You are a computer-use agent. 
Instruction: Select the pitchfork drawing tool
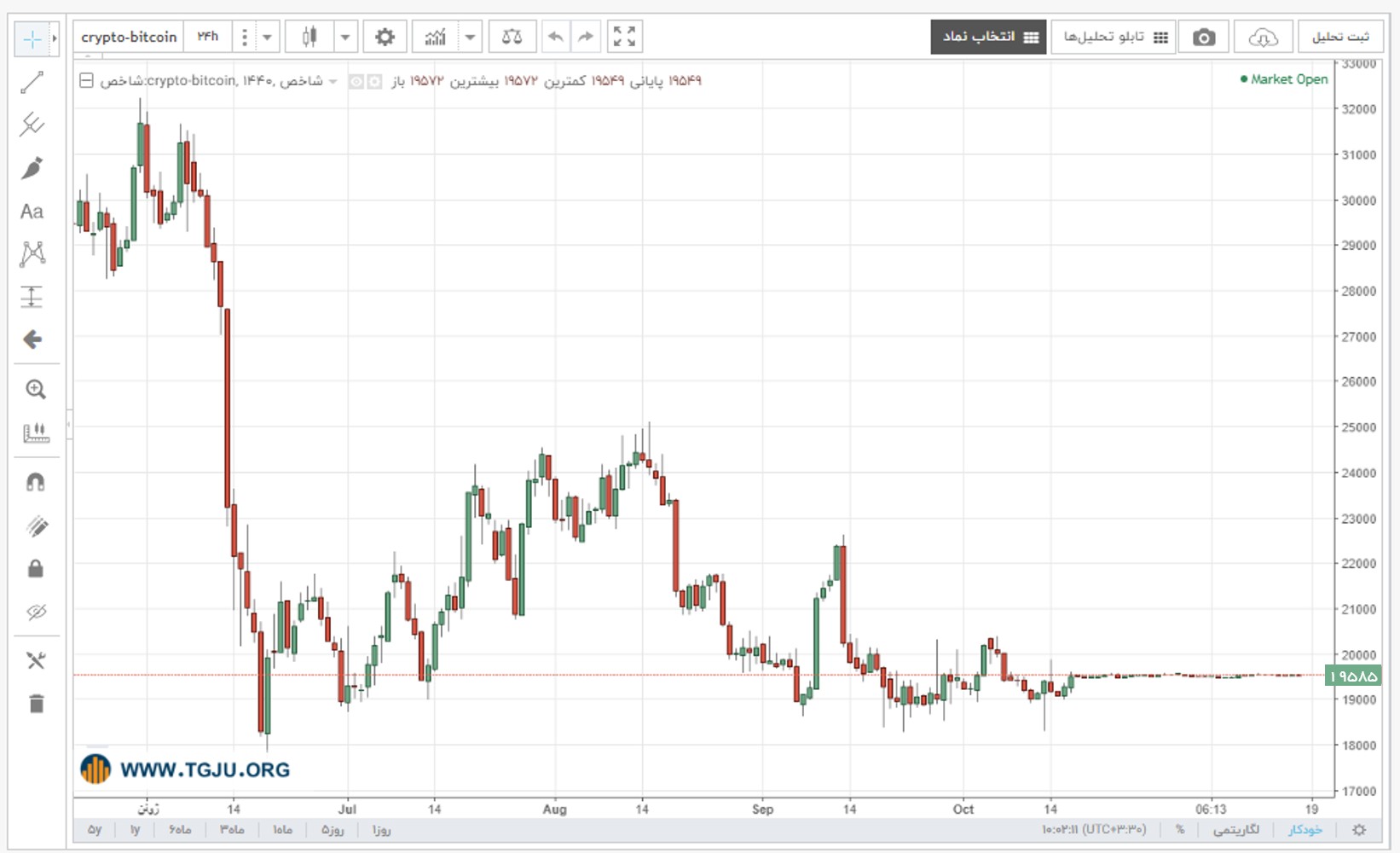pos(32,125)
